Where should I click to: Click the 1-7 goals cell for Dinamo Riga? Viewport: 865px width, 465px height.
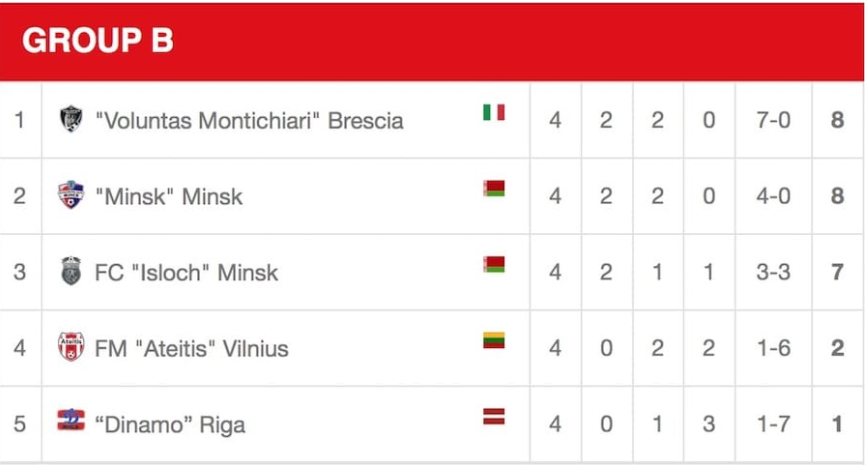[x=773, y=424]
